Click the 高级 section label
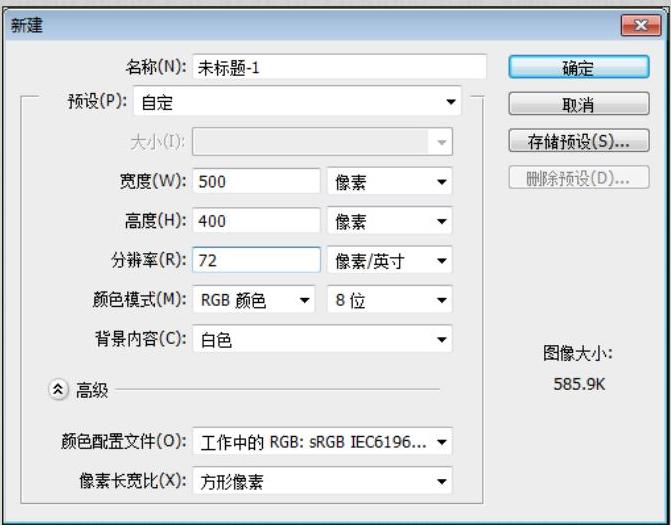This screenshot has width=671, height=525. coord(92,390)
